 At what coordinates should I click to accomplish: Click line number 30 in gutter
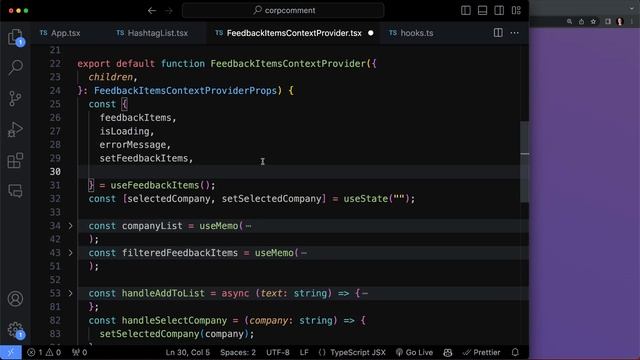tap(55, 171)
